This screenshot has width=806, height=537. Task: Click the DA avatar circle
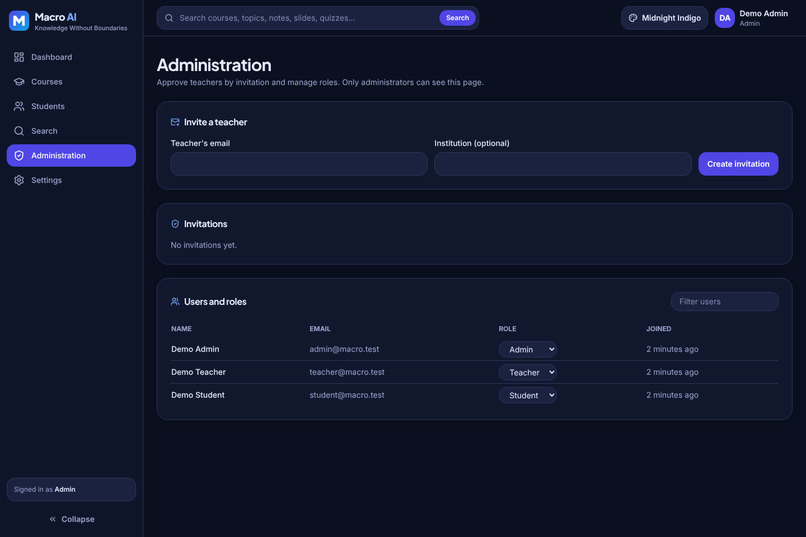point(724,18)
